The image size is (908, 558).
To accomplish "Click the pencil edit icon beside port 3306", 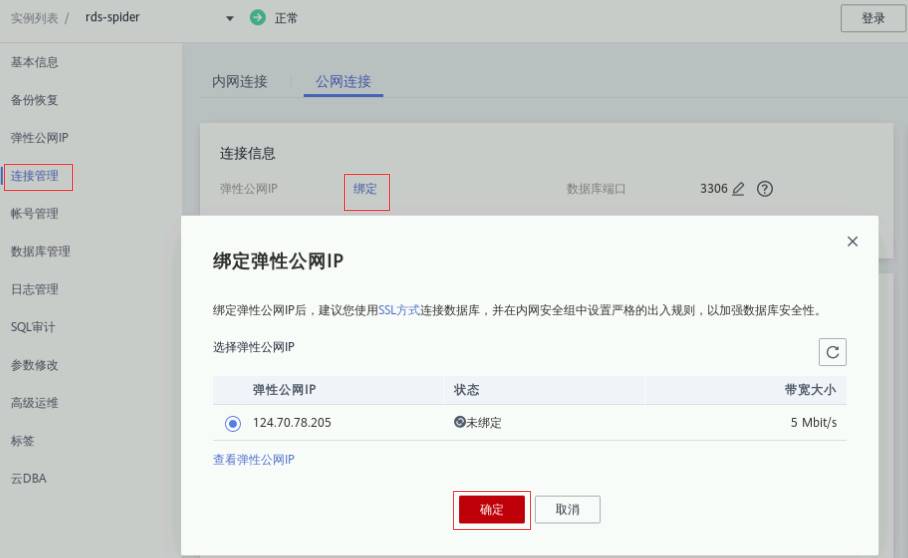I will 738,189.
